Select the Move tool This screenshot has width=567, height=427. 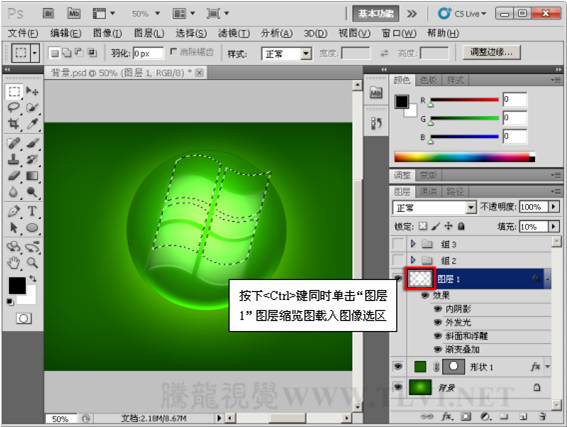point(32,91)
